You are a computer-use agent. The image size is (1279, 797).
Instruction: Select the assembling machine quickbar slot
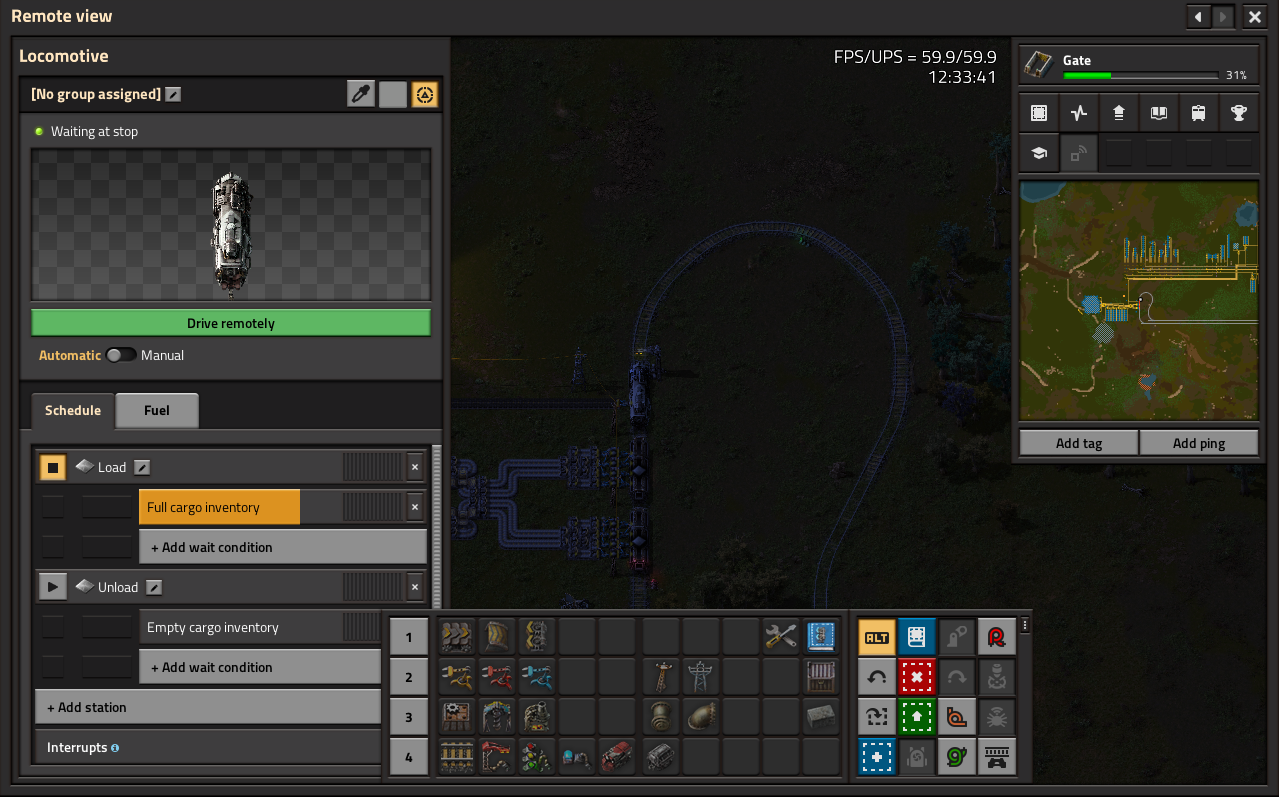click(457, 716)
